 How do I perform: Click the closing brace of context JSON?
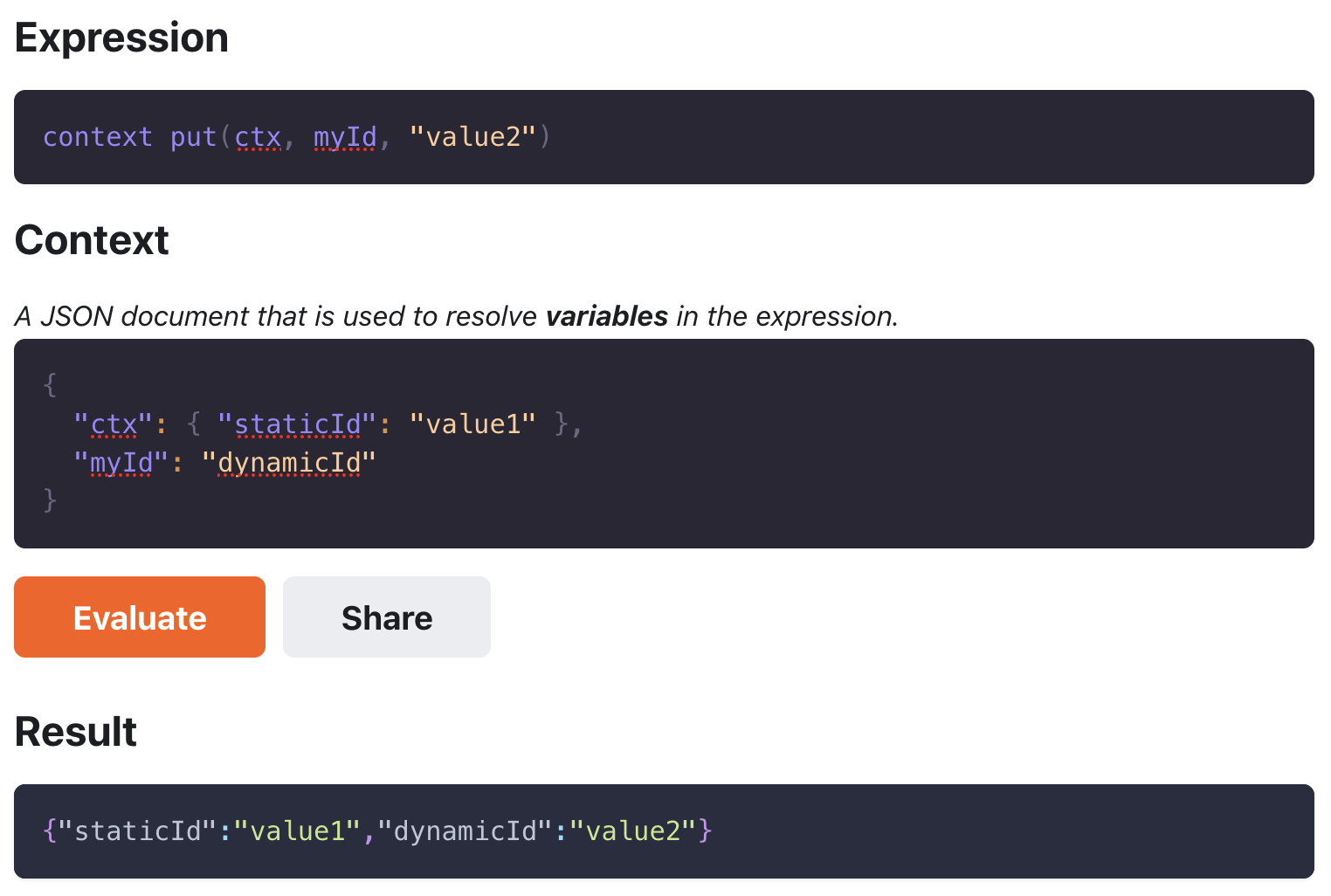[x=50, y=500]
